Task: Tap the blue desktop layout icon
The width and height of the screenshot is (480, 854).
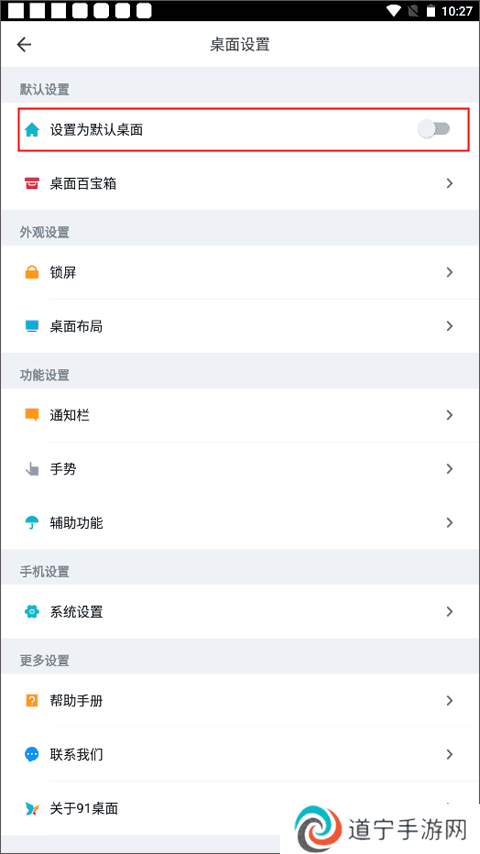Action: coord(32,326)
